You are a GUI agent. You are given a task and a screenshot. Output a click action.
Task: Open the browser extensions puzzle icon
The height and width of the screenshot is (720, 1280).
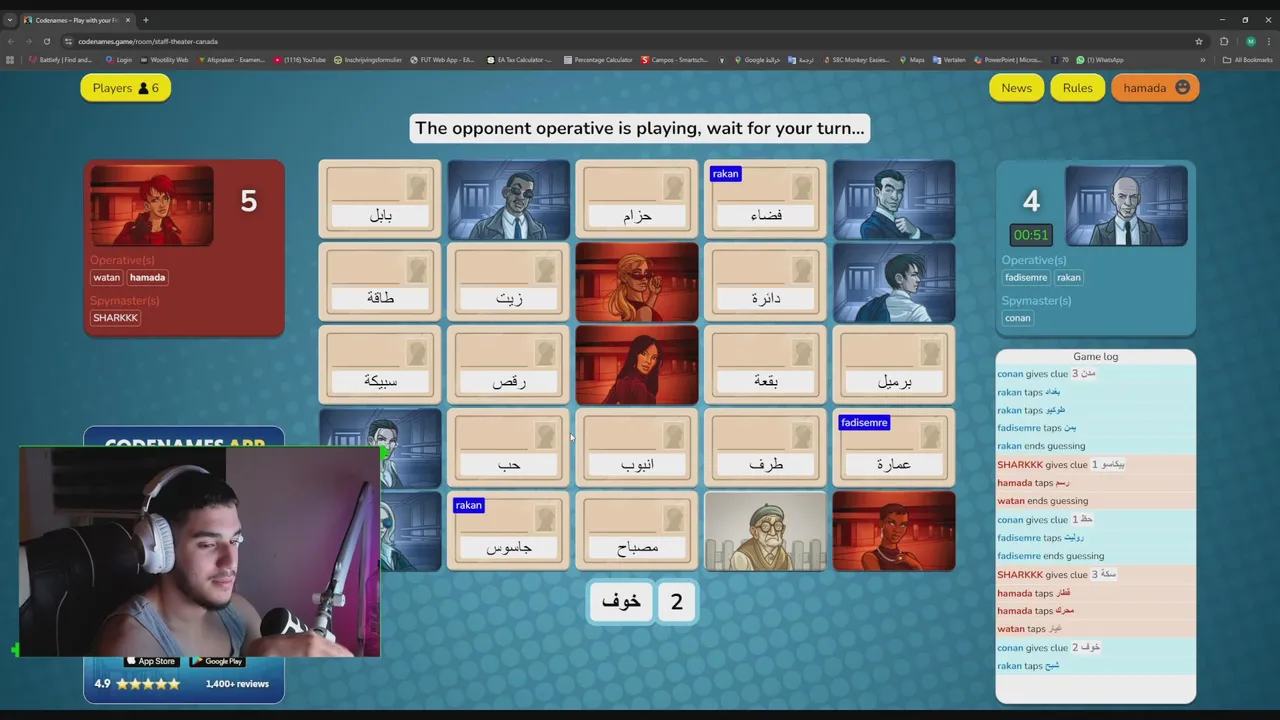[x=1224, y=41]
